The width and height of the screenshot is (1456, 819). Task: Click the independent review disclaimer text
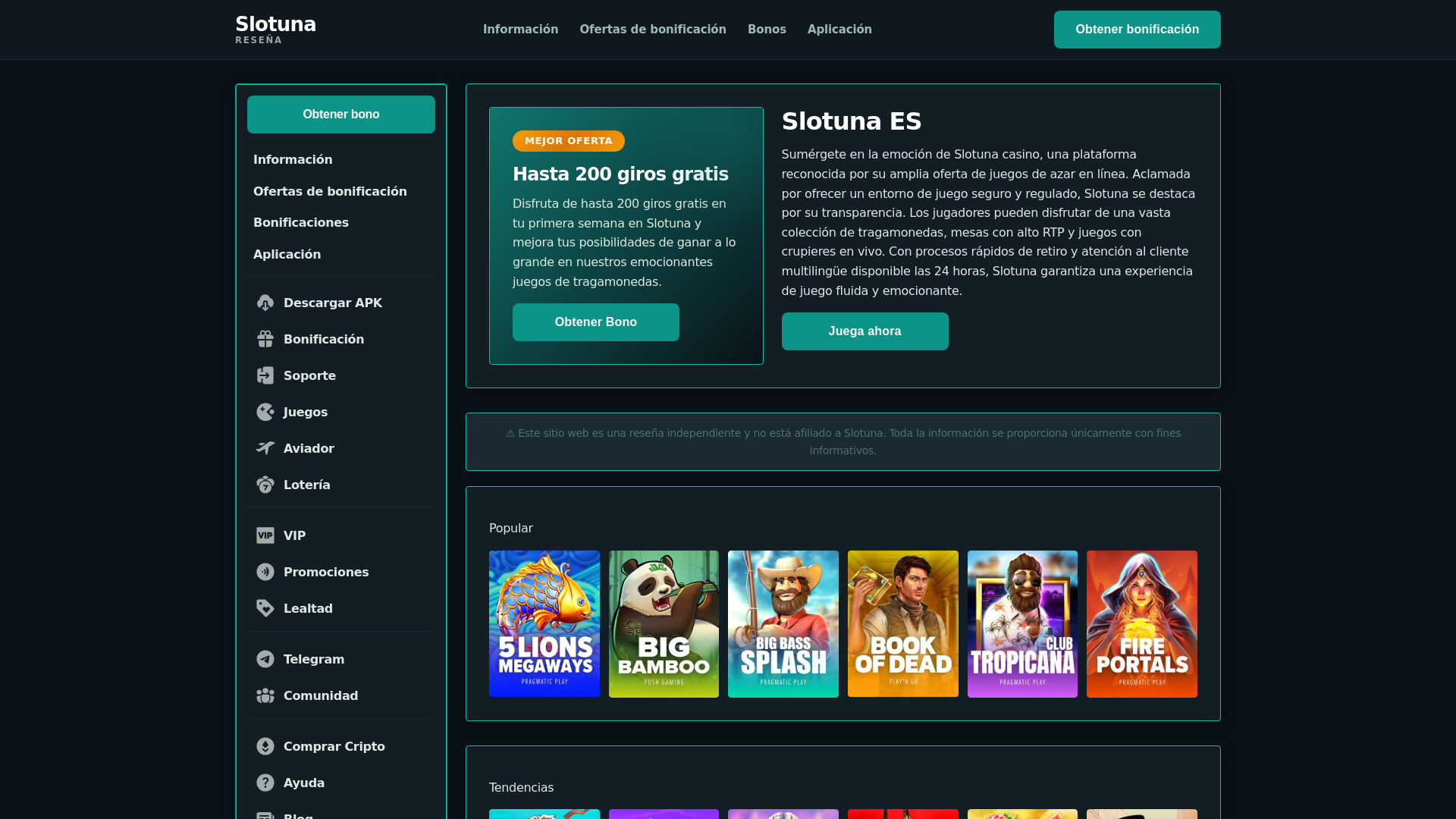843,442
